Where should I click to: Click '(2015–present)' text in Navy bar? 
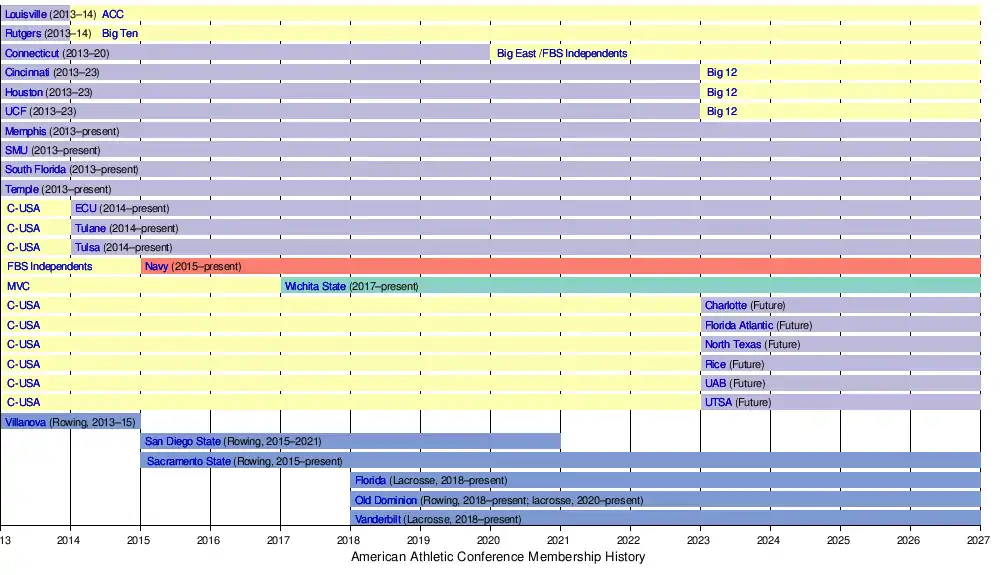pyautogui.click(x=206, y=266)
